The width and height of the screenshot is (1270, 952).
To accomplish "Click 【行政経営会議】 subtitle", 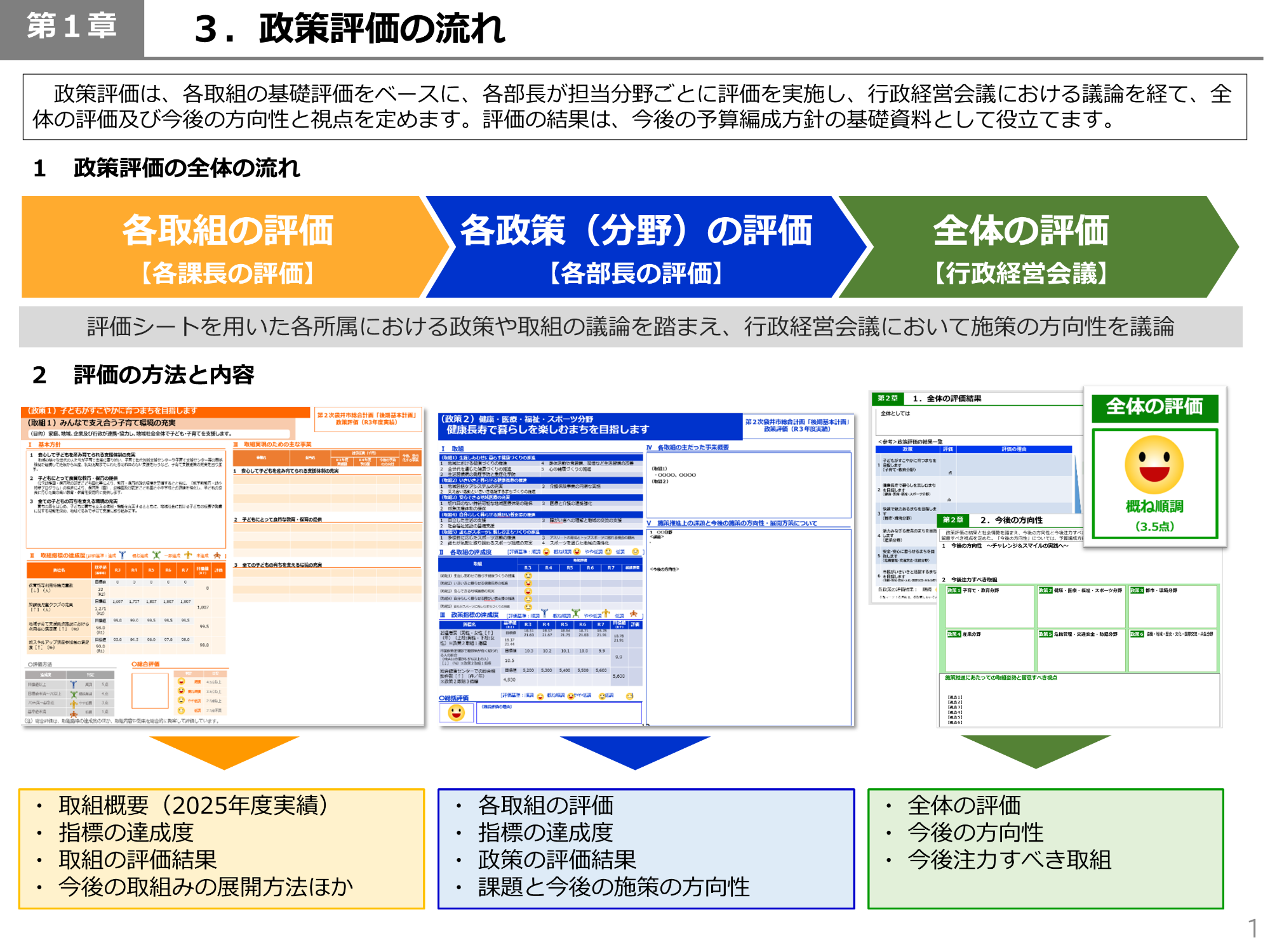I will pos(1021,274).
